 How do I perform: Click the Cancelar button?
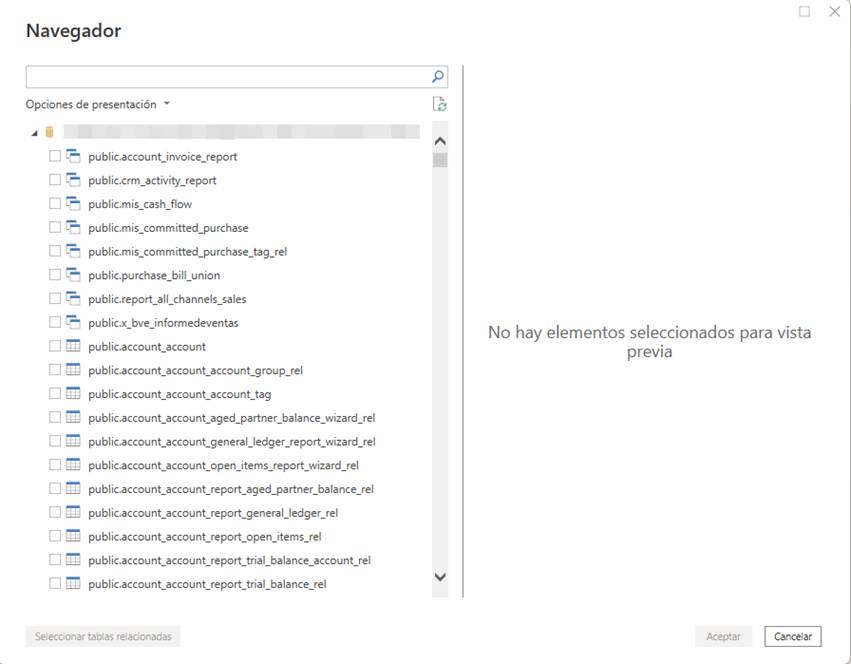point(792,636)
